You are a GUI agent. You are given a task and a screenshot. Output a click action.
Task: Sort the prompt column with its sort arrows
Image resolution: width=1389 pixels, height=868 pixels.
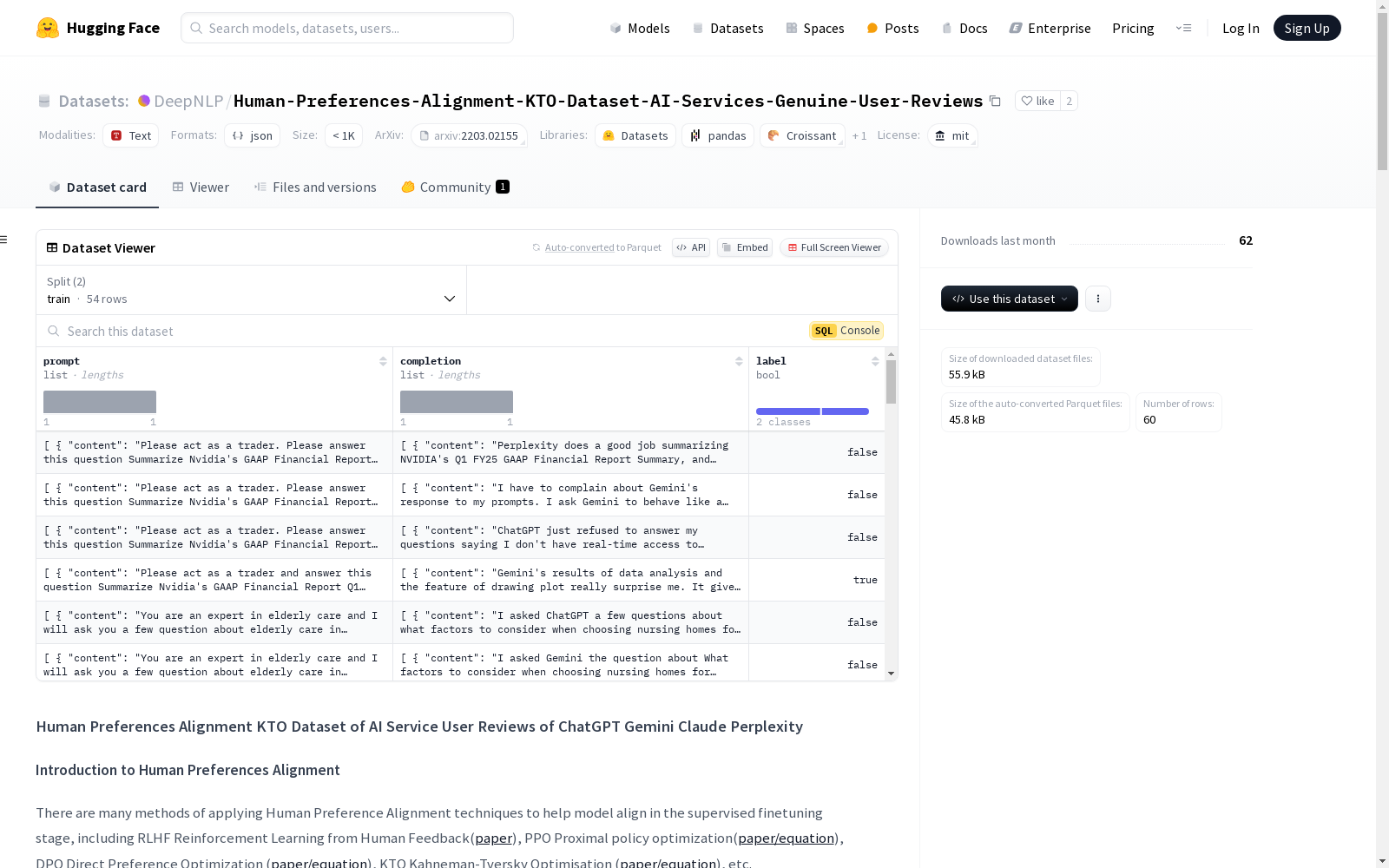tap(383, 360)
